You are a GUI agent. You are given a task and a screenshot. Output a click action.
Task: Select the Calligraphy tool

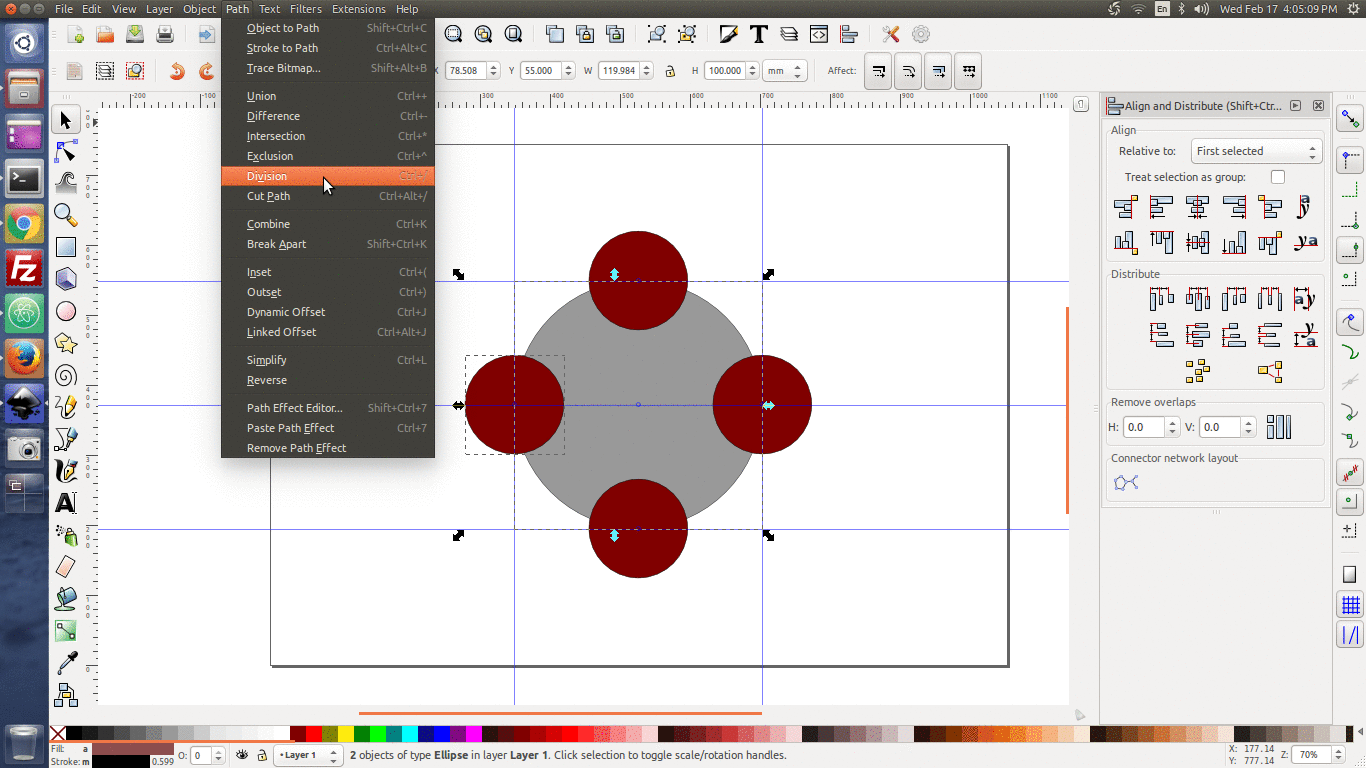(x=66, y=471)
